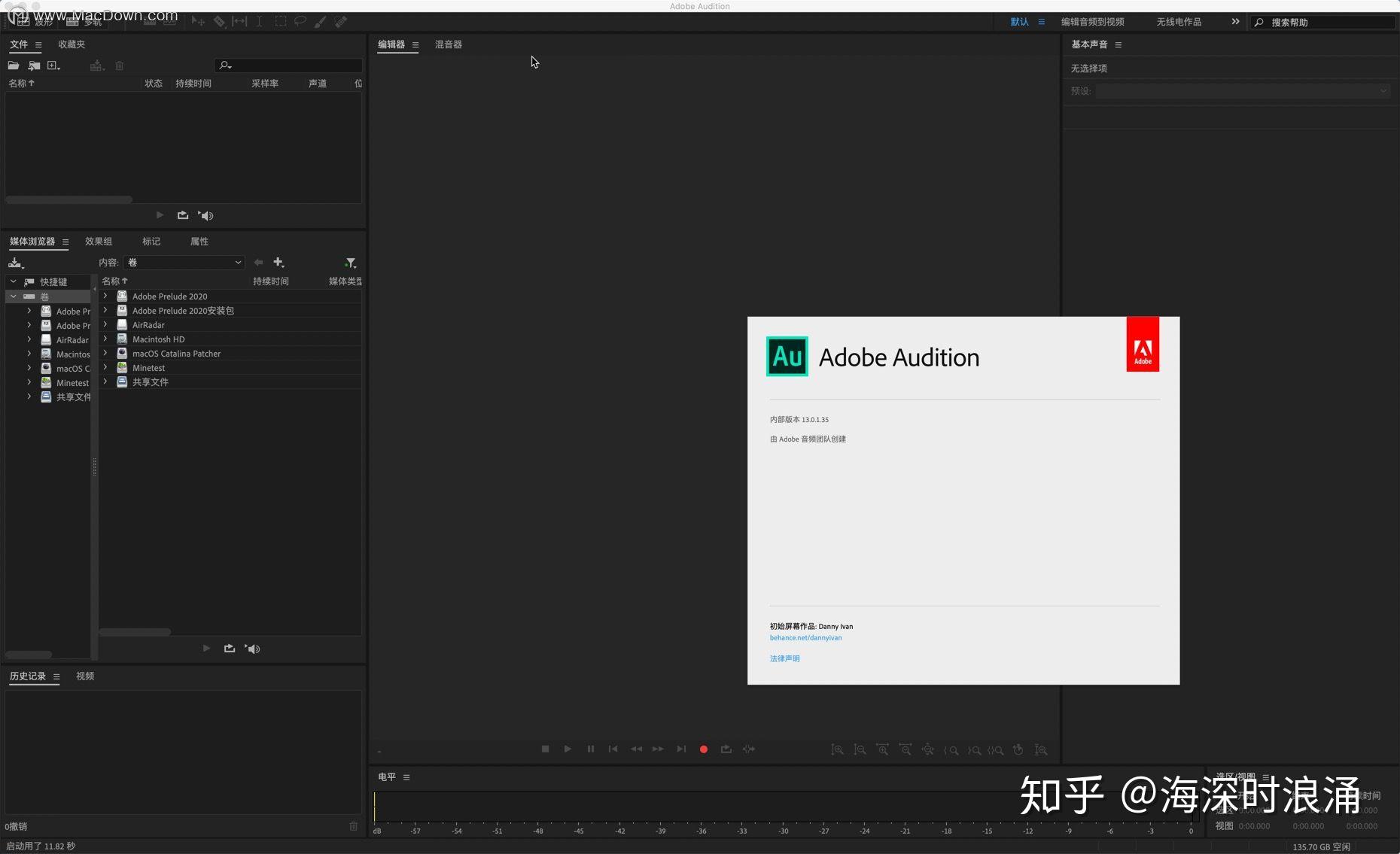Expand the AirRadar drive in shortcuts

pyautogui.click(x=29, y=339)
